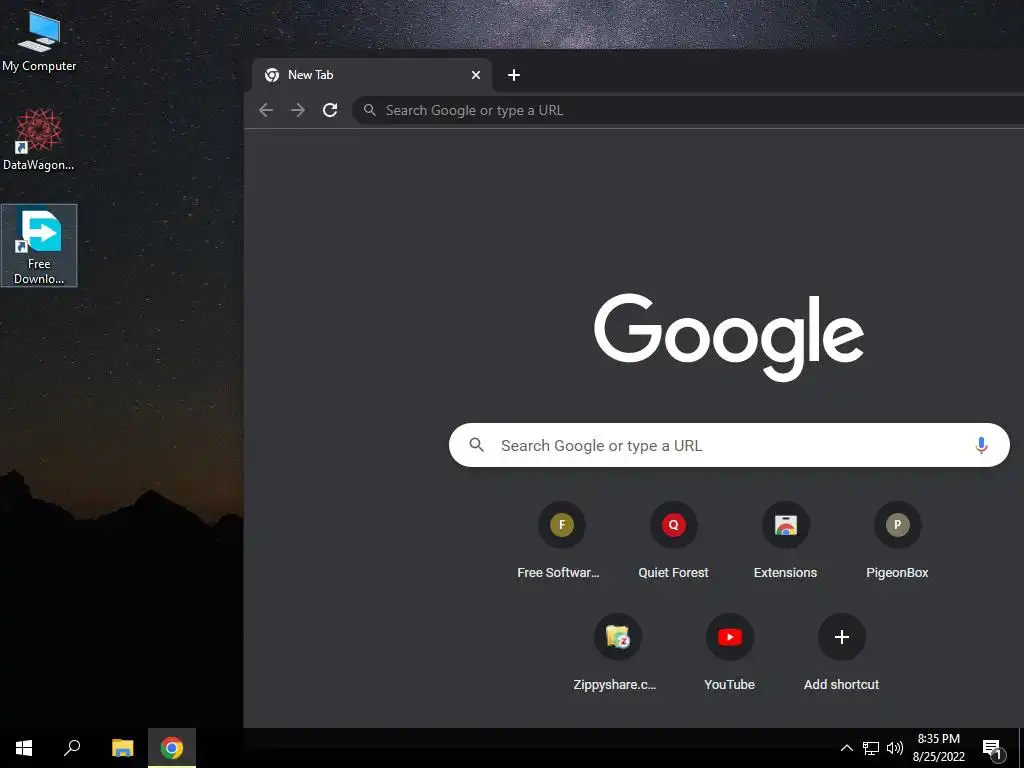The height and width of the screenshot is (768, 1024).
Task: Show hidden system tray icons
Action: point(846,748)
